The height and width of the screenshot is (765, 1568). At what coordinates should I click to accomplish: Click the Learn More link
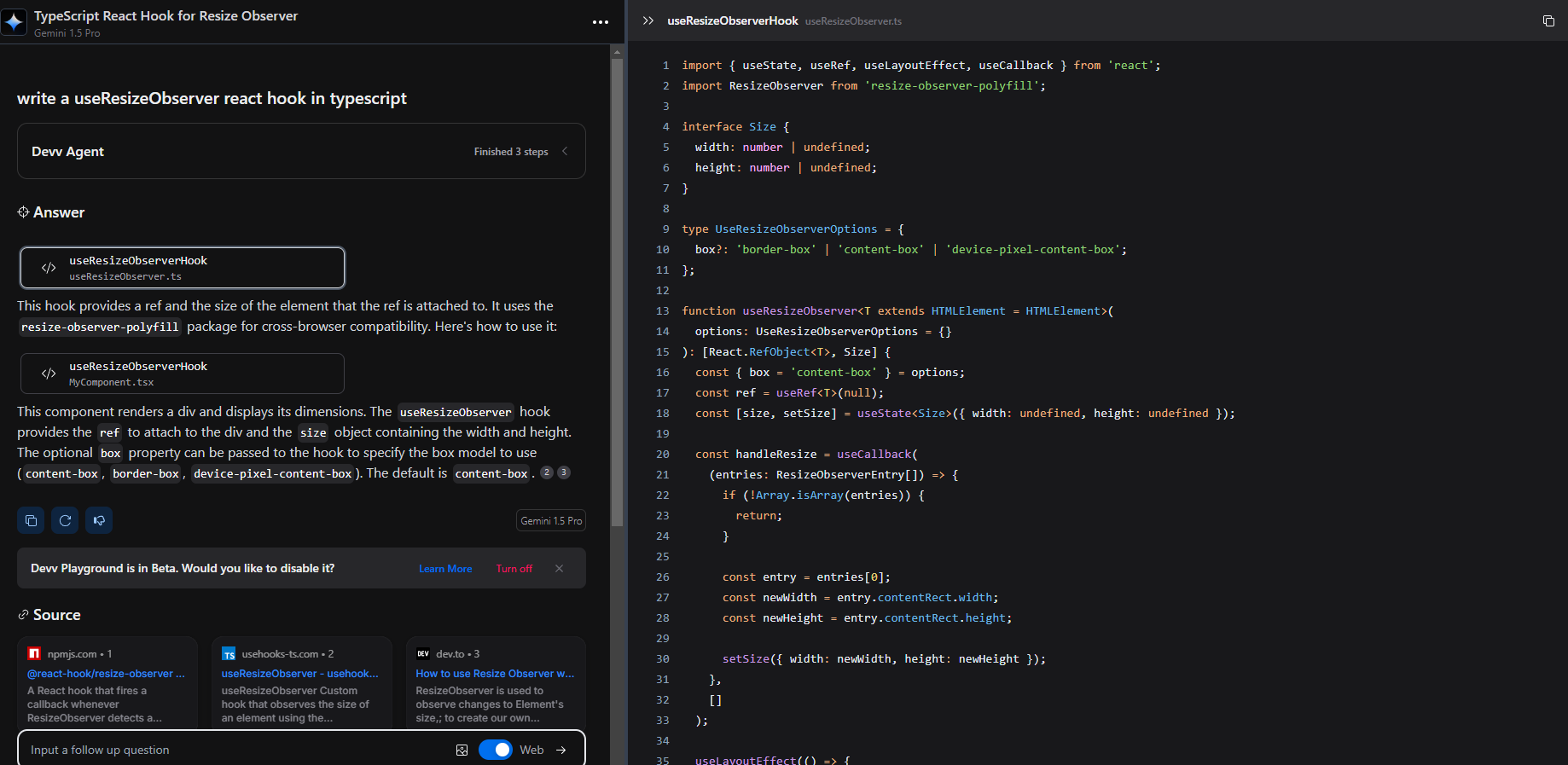click(445, 569)
